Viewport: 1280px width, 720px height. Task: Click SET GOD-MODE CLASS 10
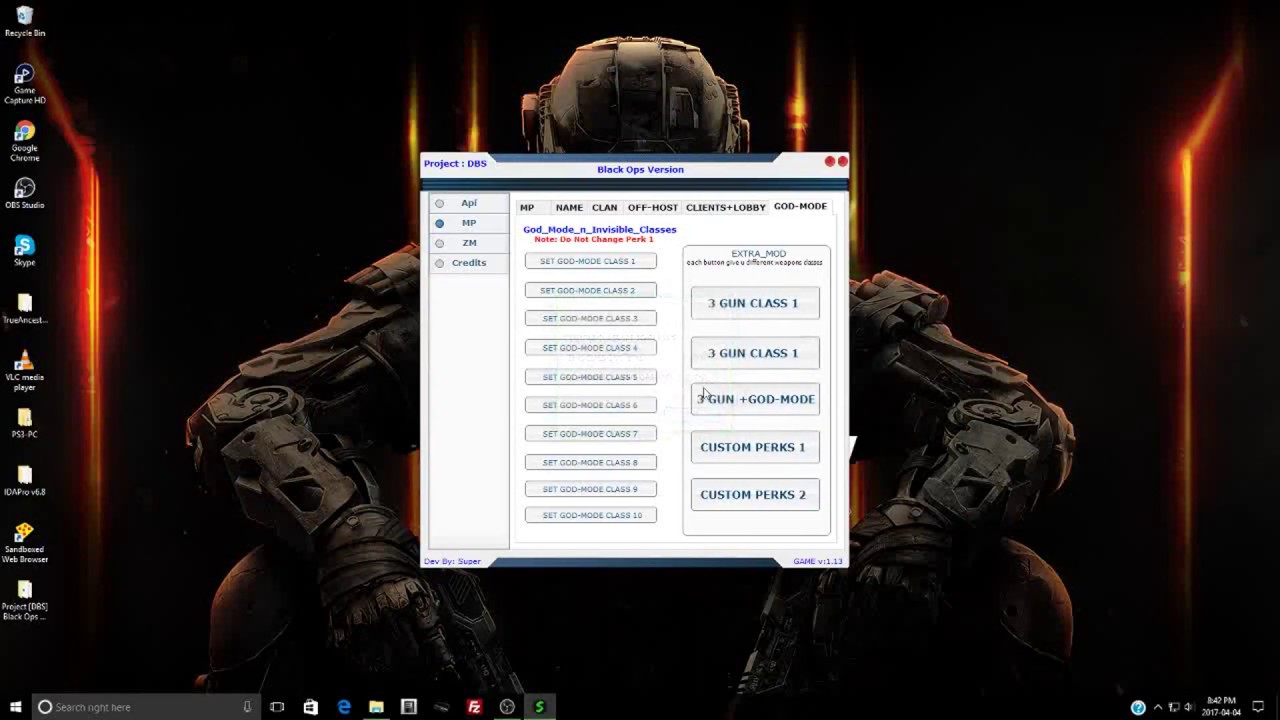point(591,515)
